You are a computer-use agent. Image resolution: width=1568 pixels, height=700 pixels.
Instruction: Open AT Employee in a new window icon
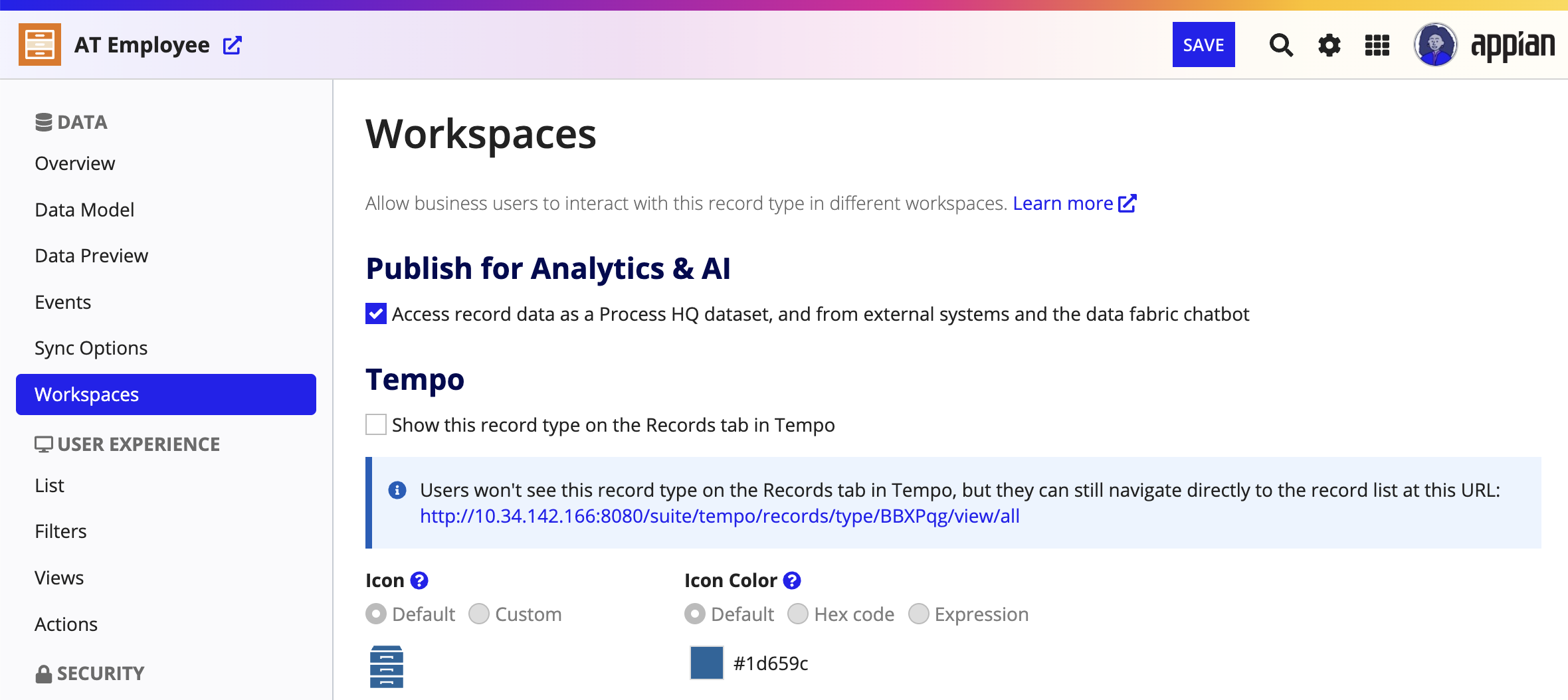point(232,45)
